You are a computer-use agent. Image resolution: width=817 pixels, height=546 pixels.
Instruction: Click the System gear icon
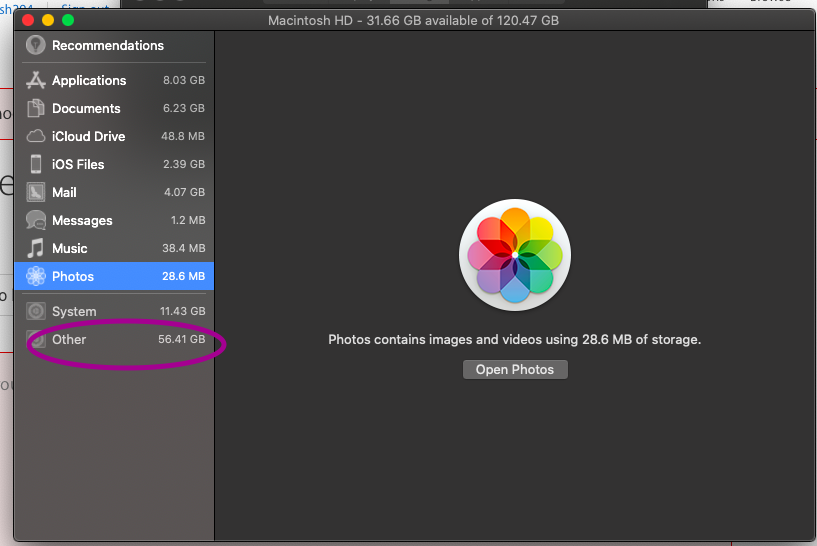coord(36,312)
